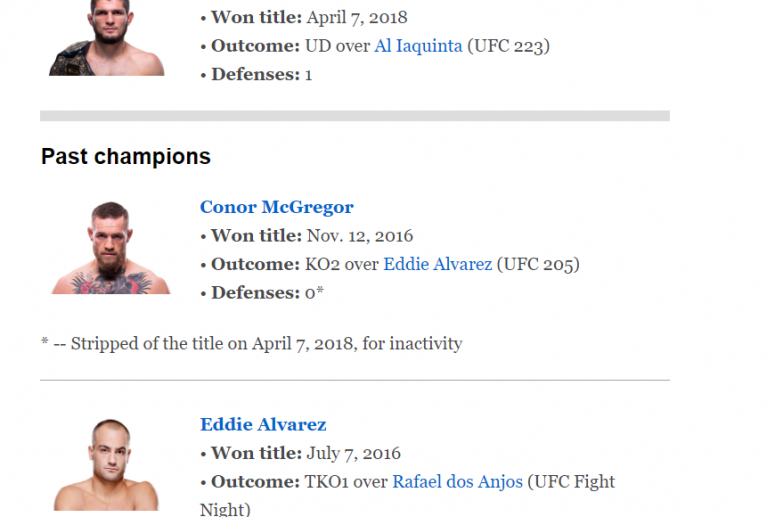Follow the Rafael dos Anjos link
The height and width of the screenshot is (517, 775).
[x=457, y=482]
